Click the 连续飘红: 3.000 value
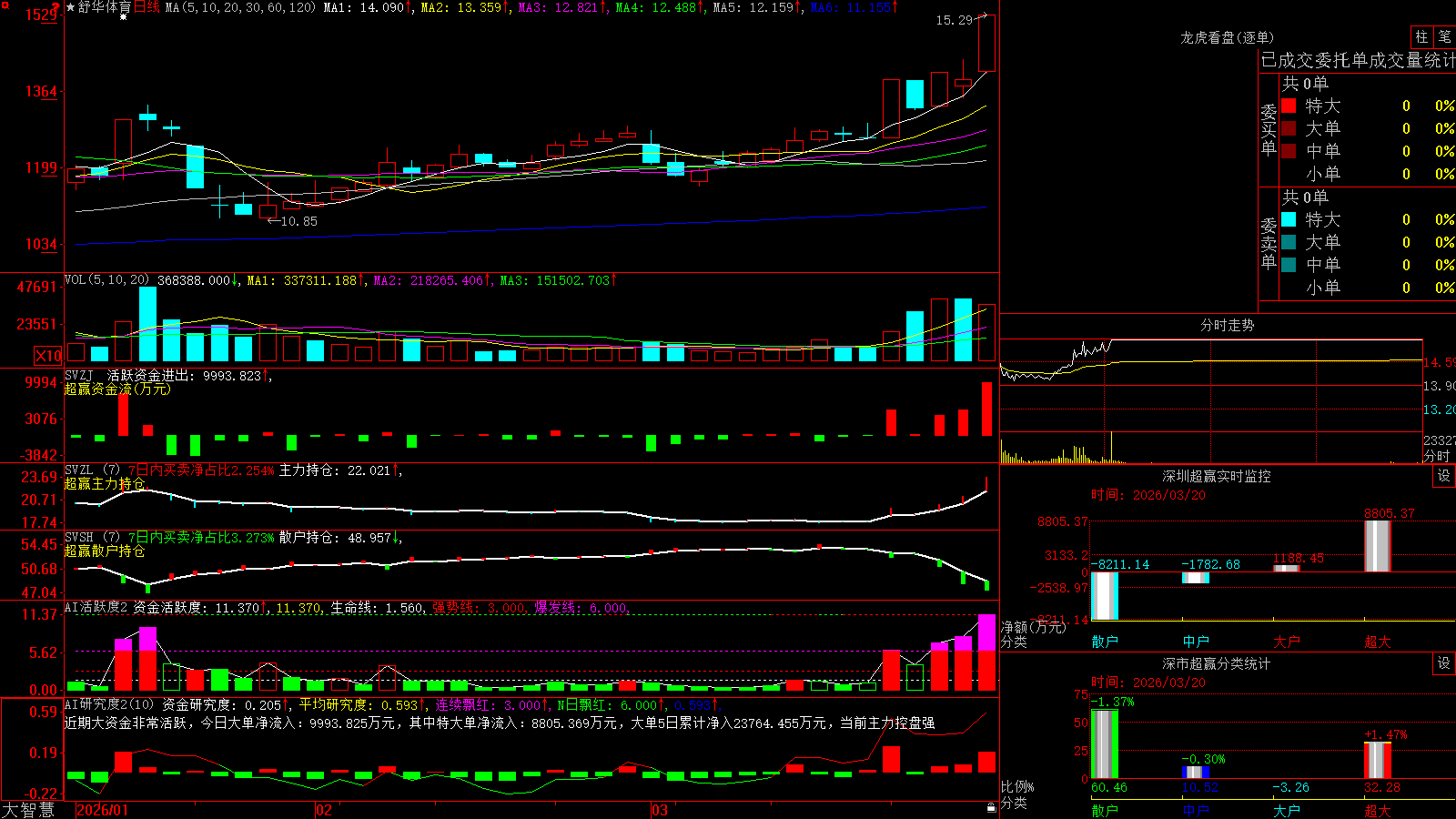 point(491,705)
